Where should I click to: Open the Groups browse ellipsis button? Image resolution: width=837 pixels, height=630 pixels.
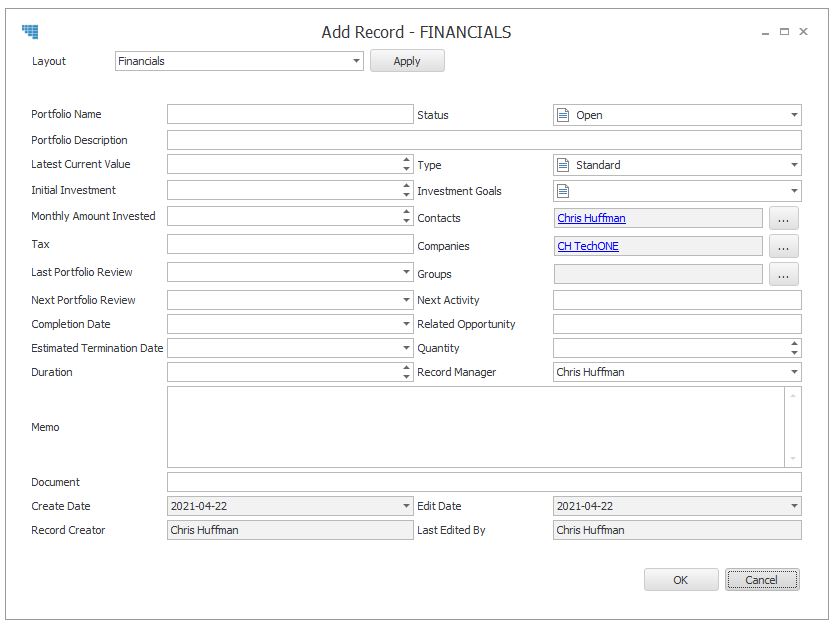783,274
